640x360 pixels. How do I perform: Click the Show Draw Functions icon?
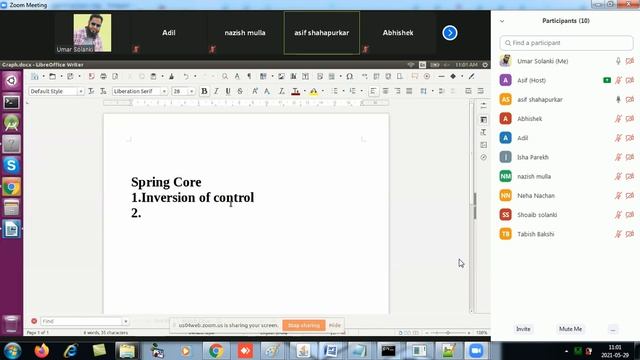(471, 76)
